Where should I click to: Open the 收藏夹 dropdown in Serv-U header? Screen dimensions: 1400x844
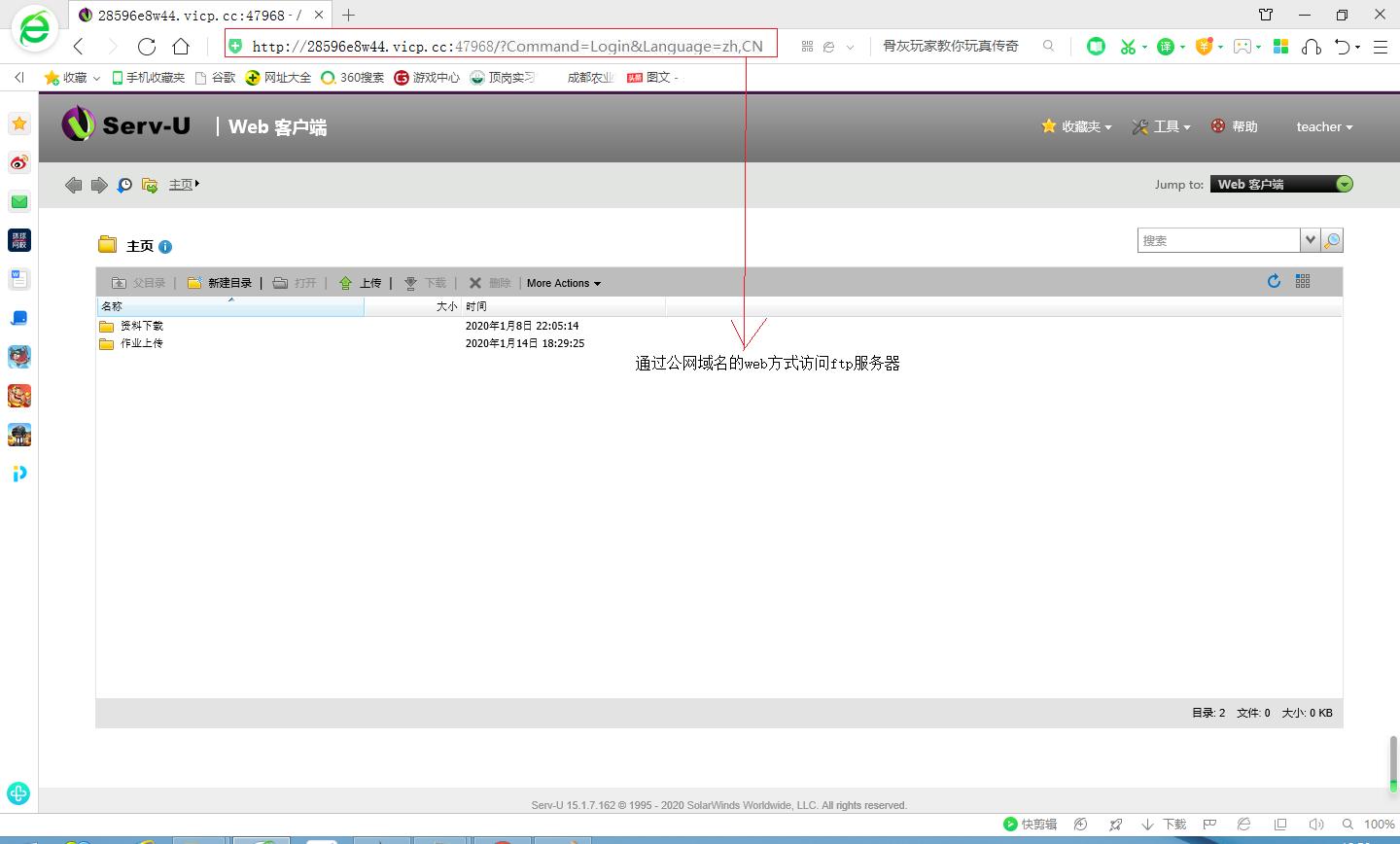[x=1076, y=126]
